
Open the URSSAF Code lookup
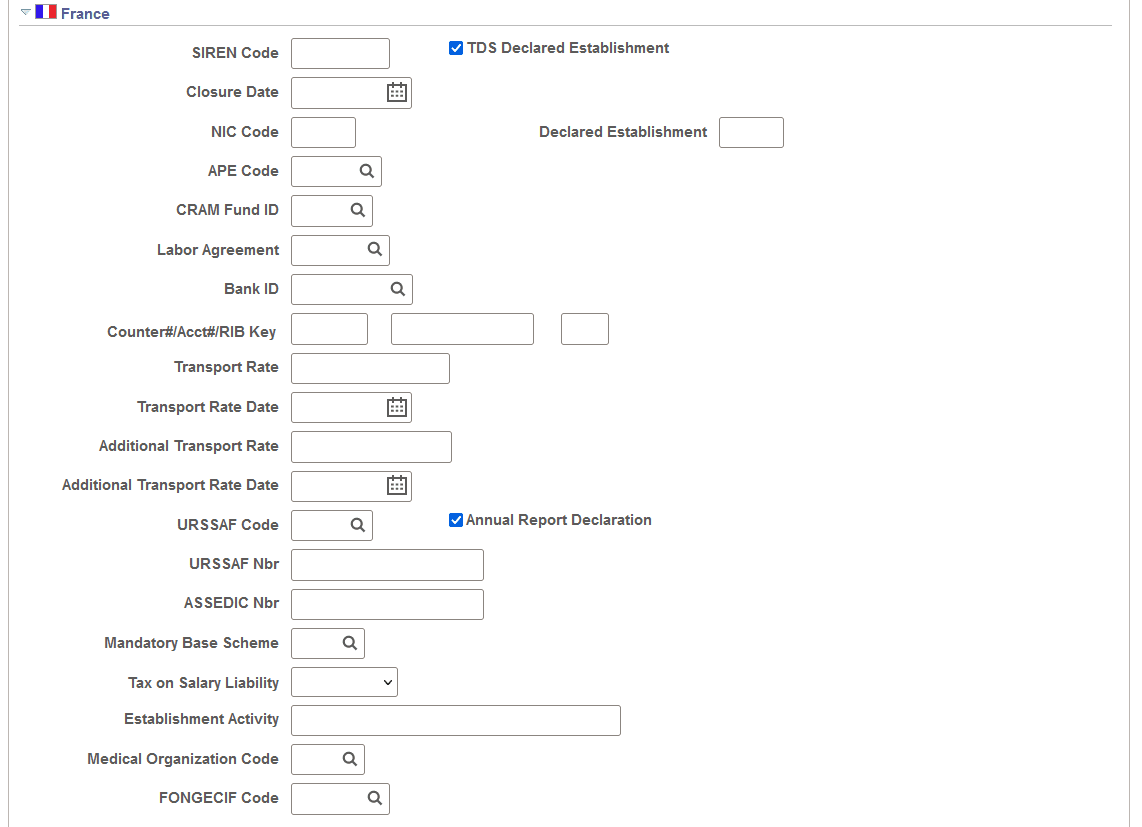click(359, 525)
